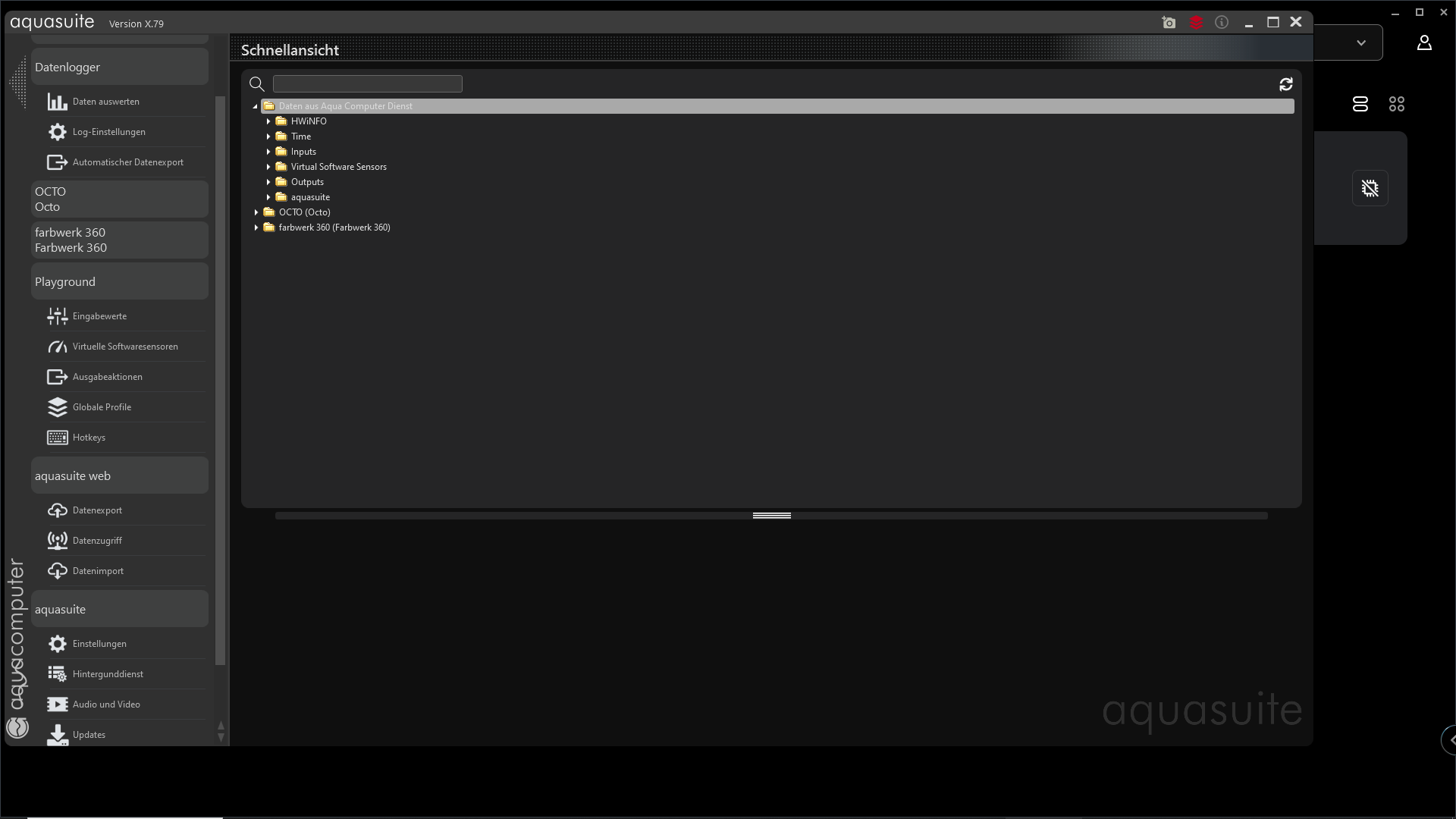1456x819 pixels.
Task: Take screenshot with camera icon in title bar
Action: coord(1169,23)
